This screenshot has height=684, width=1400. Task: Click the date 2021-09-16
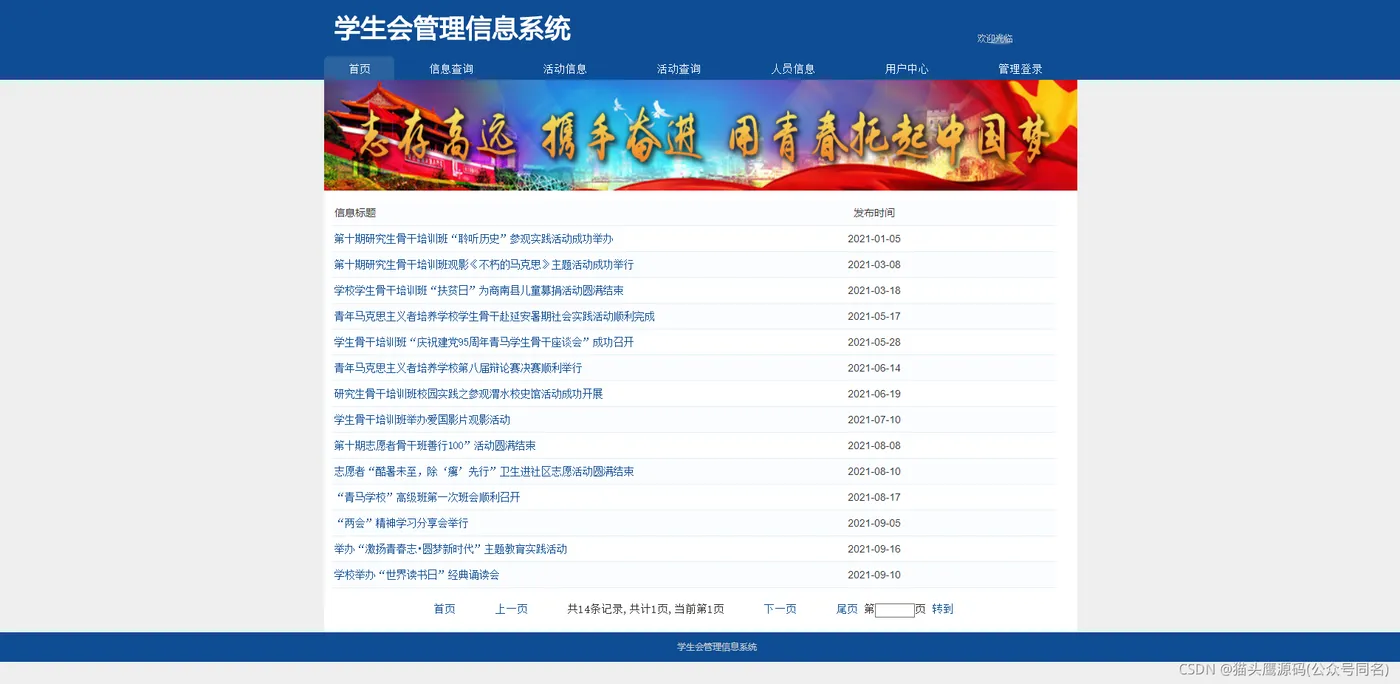coord(874,549)
